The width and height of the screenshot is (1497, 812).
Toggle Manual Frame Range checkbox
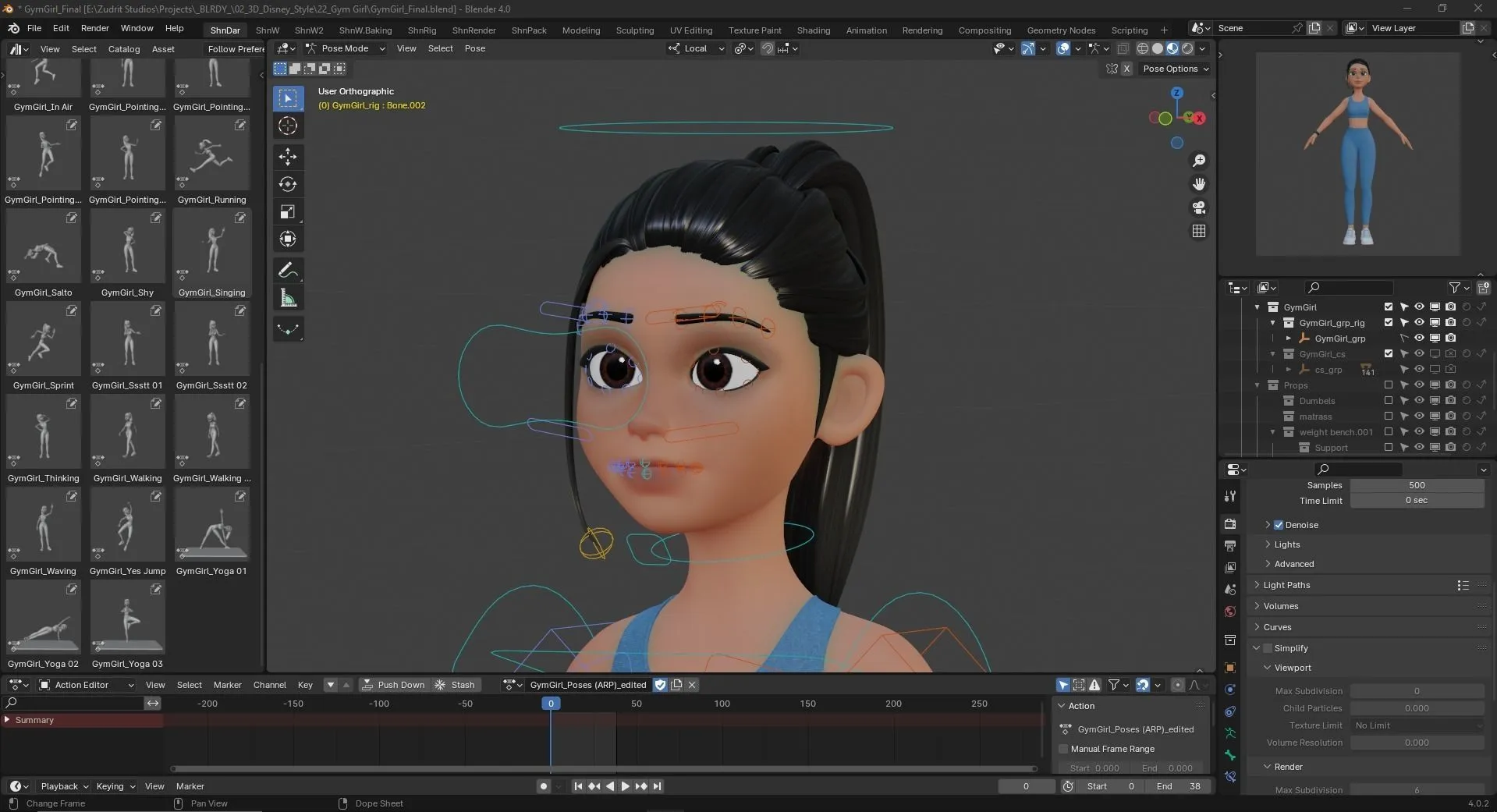pos(1063,749)
